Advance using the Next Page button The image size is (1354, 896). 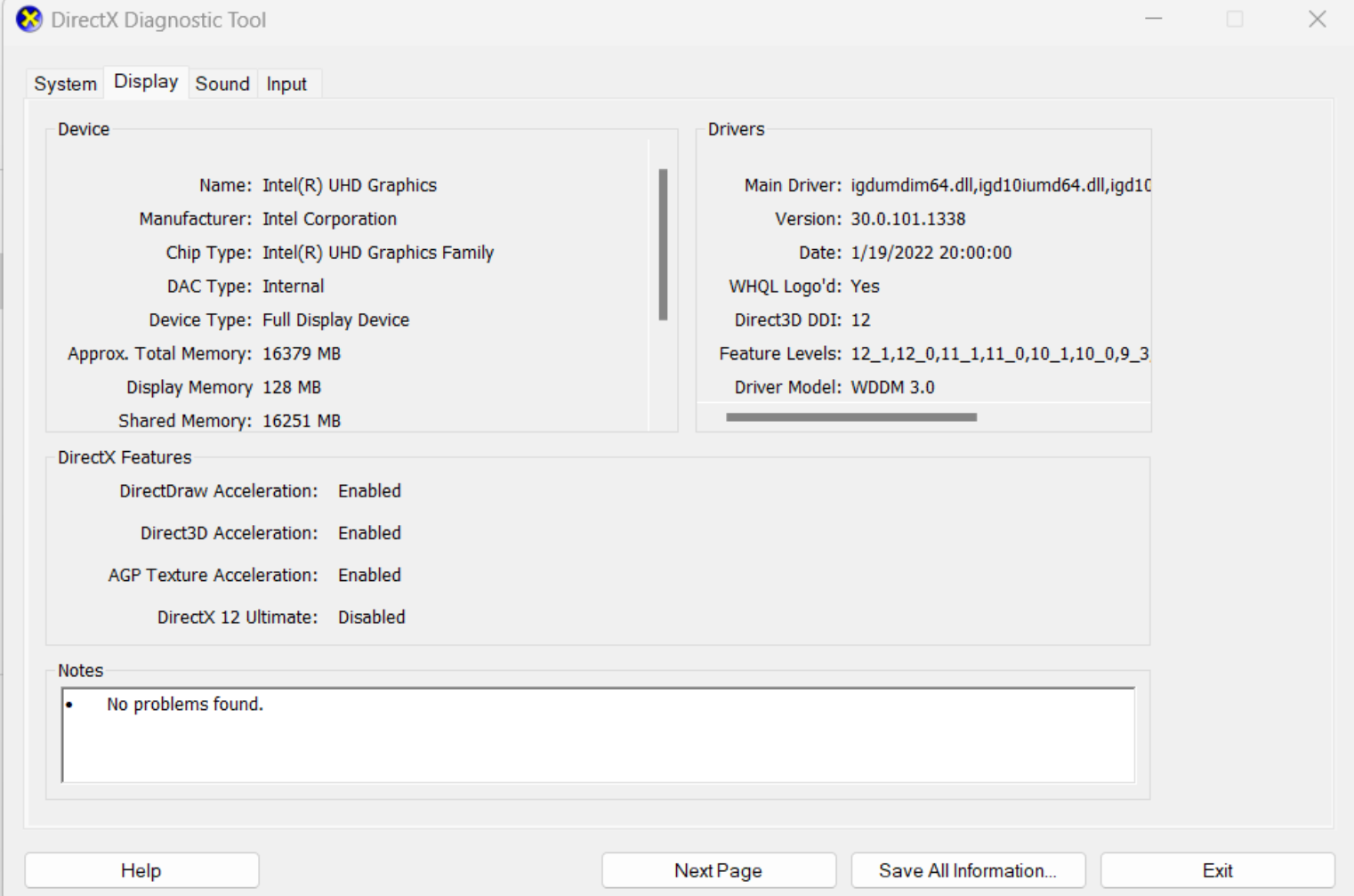click(718, 869)
